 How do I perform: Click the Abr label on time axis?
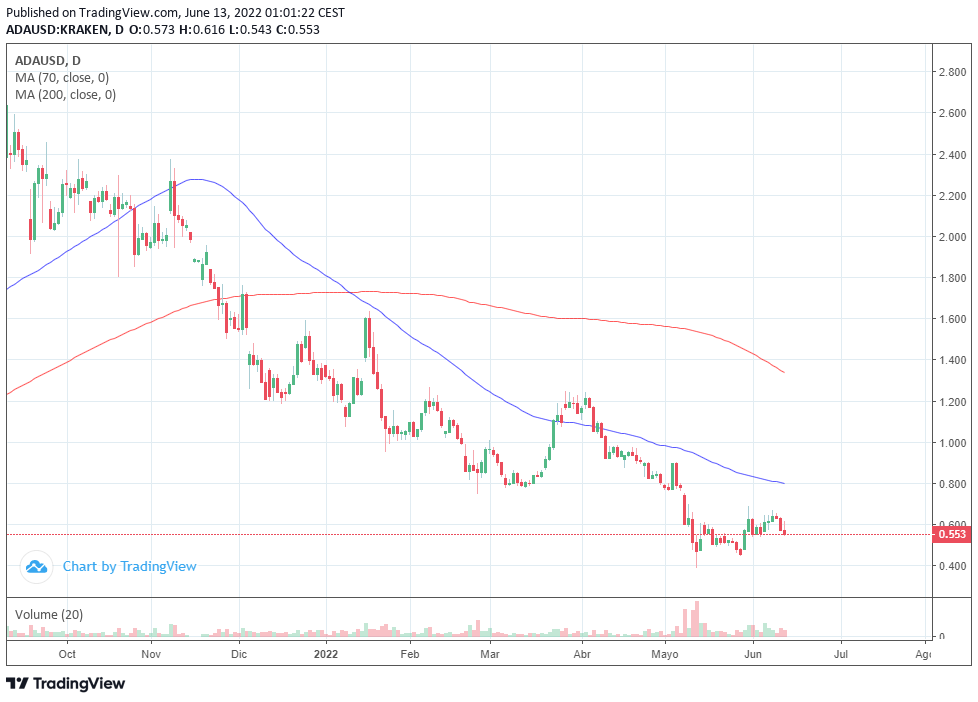582,654
